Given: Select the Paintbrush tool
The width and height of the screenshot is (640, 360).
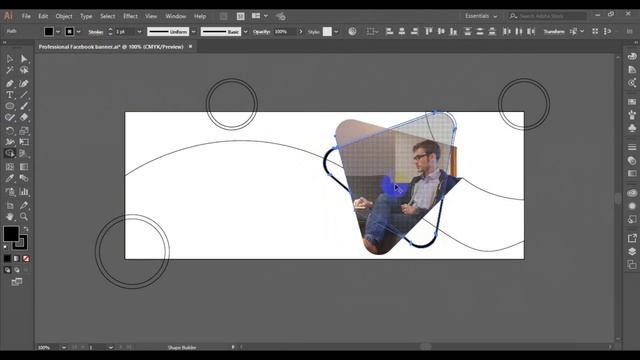Looking at the screenshot, I should point(24,106).
